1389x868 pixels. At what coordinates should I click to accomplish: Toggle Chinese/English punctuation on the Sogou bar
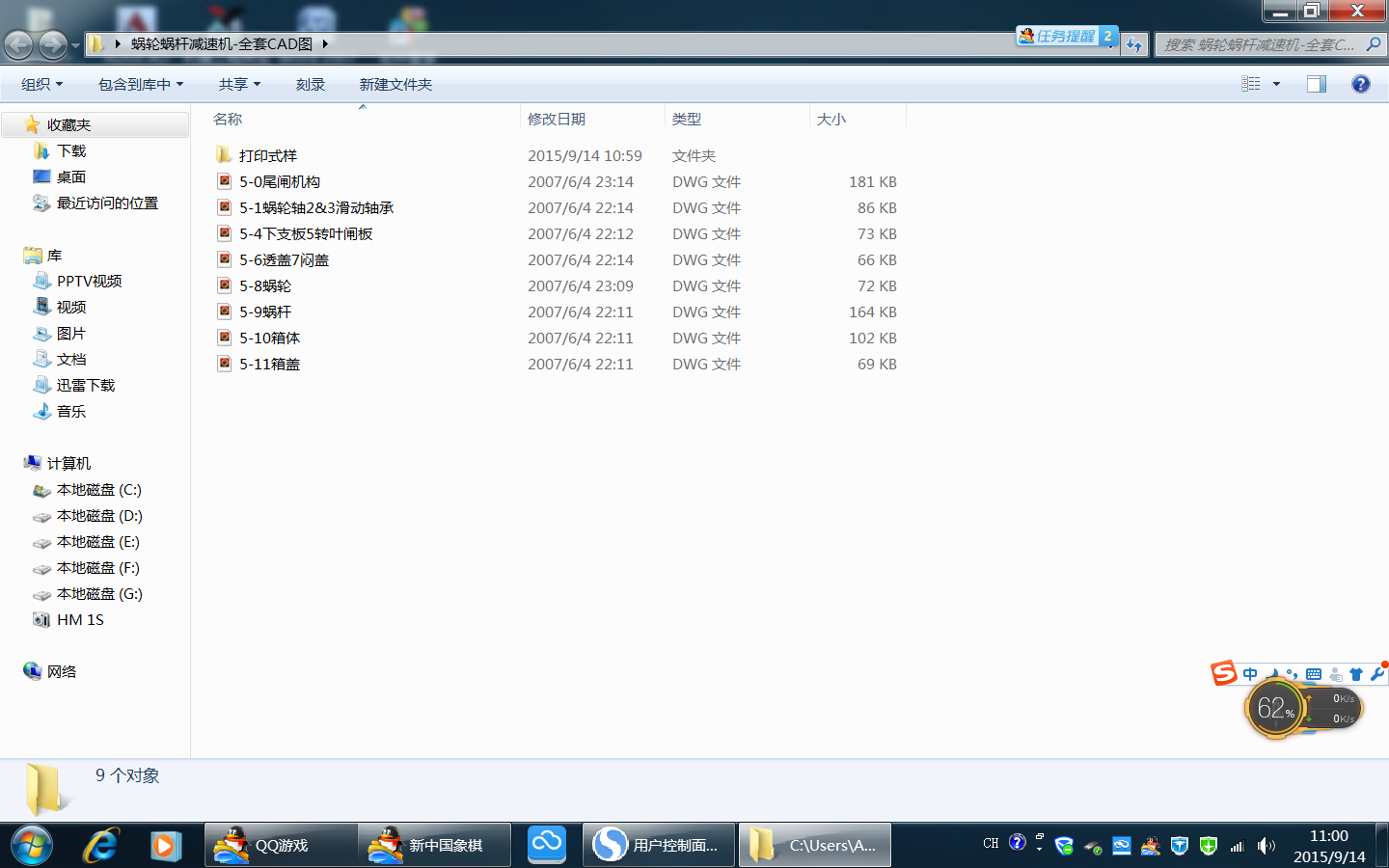pyautogui.click(x=1293, y=674)
